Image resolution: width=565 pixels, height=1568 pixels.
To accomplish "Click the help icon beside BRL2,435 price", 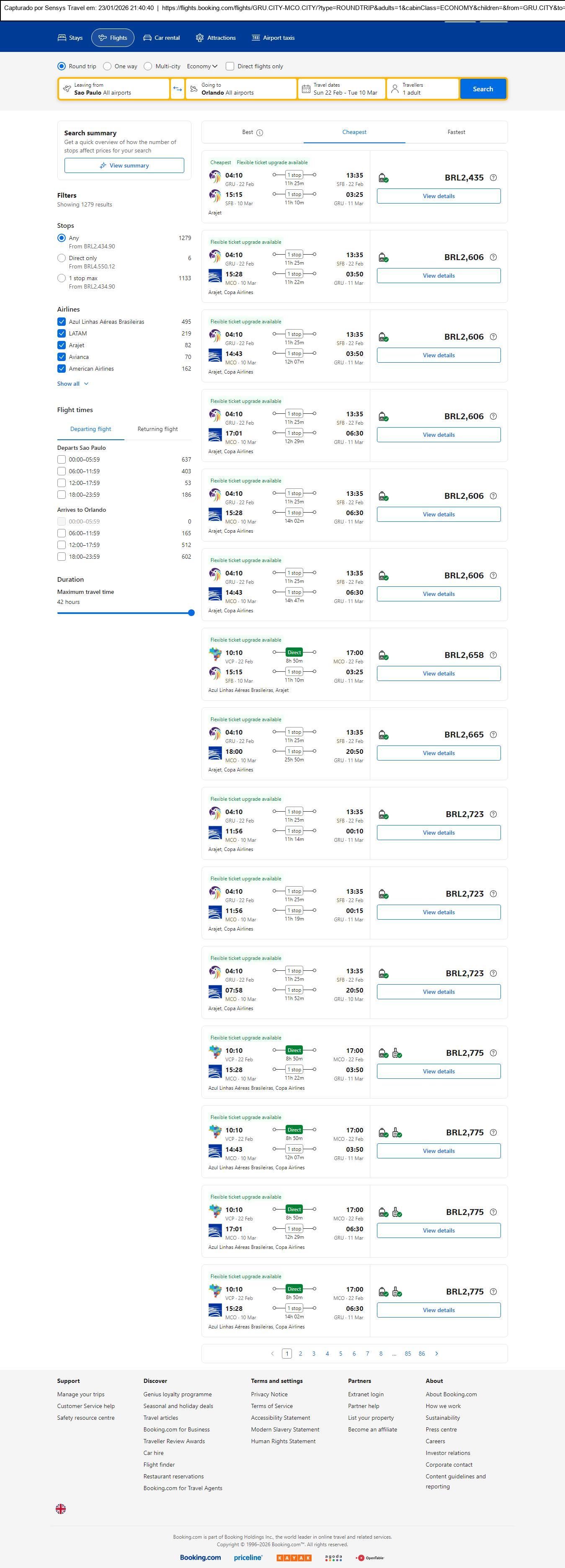I will pyautogui.click(x=493, y=178).
